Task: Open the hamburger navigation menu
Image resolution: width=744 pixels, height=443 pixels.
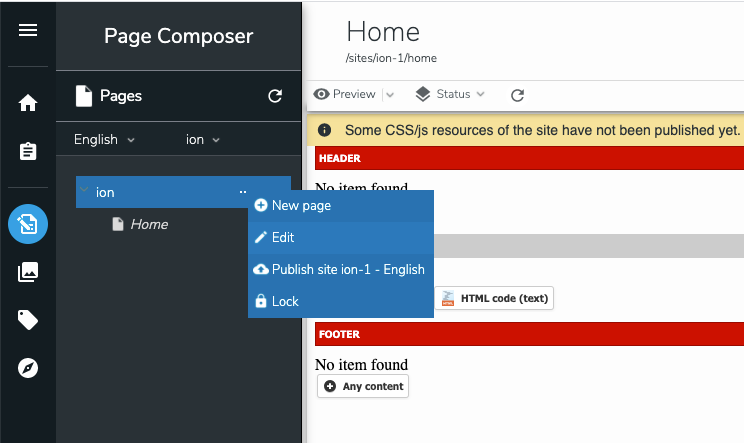Action: coord(28,30)
